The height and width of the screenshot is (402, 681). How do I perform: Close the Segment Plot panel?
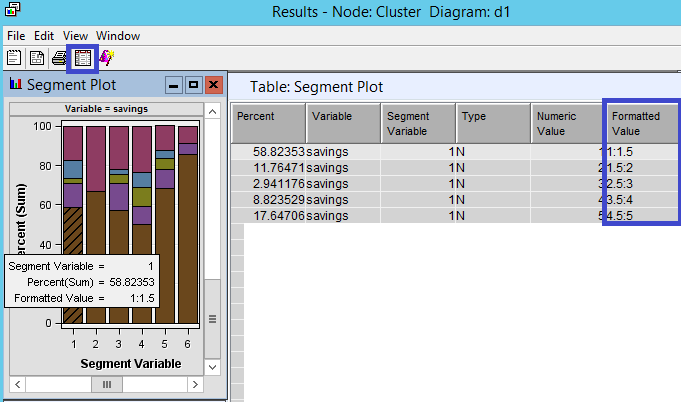point(214,85)
